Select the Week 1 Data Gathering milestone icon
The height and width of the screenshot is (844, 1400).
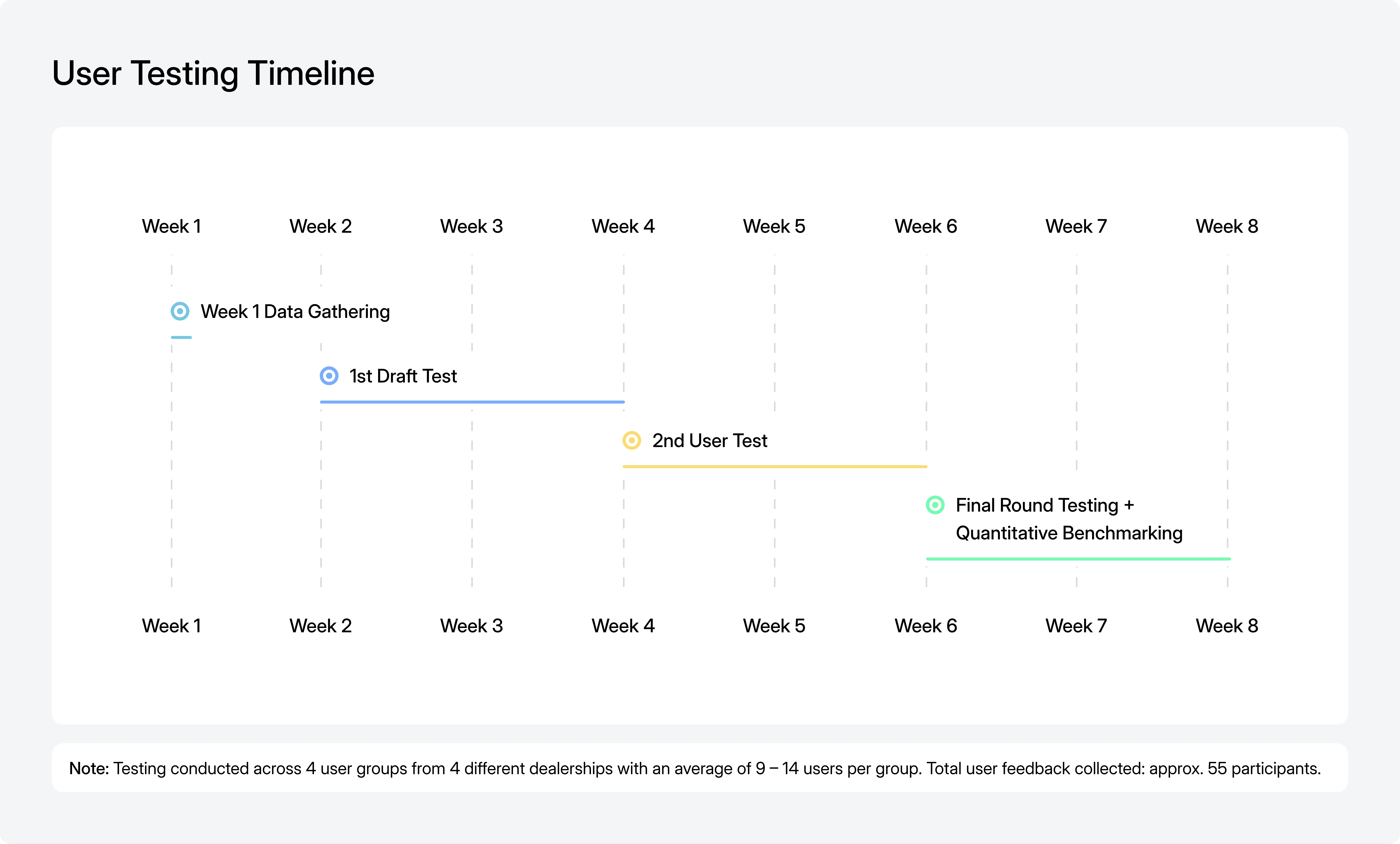(180, 311)
